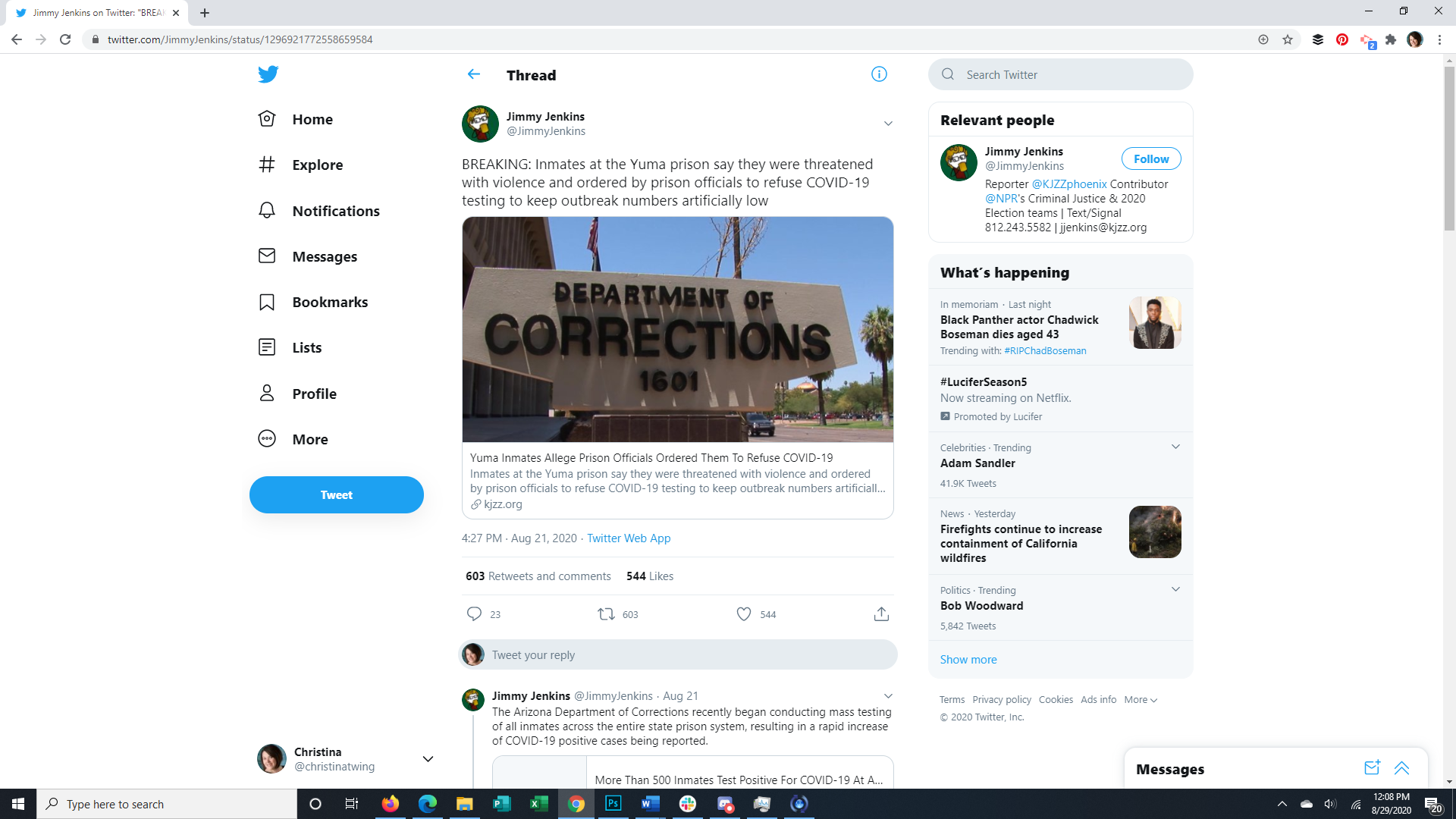Click the Twitter bird logo
The height and width of the screenshot is (819, 1456).
268,74
